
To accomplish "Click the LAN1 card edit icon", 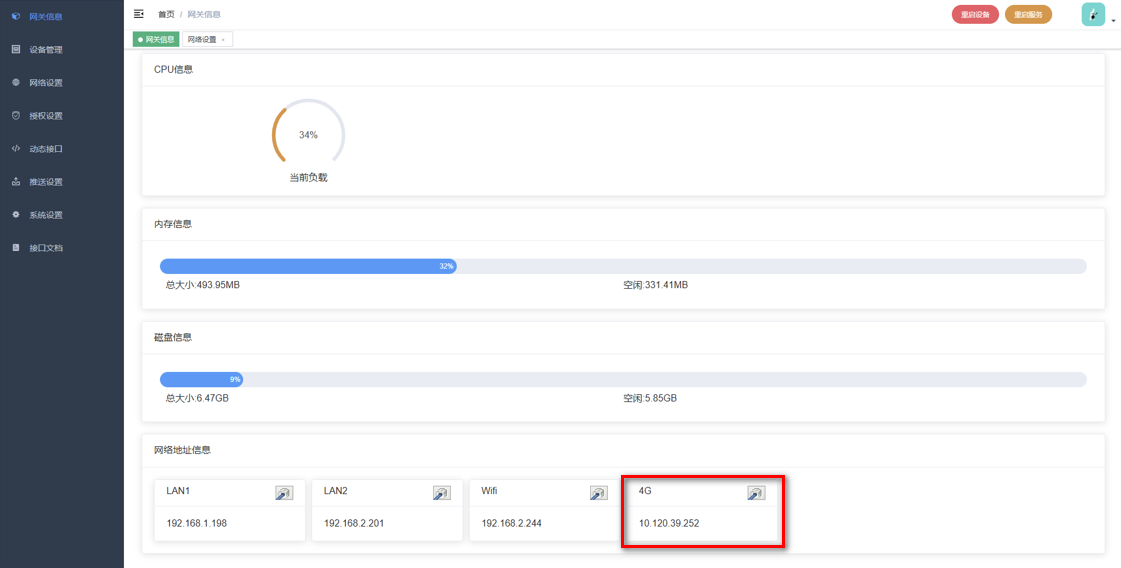I will click(284, 493).
